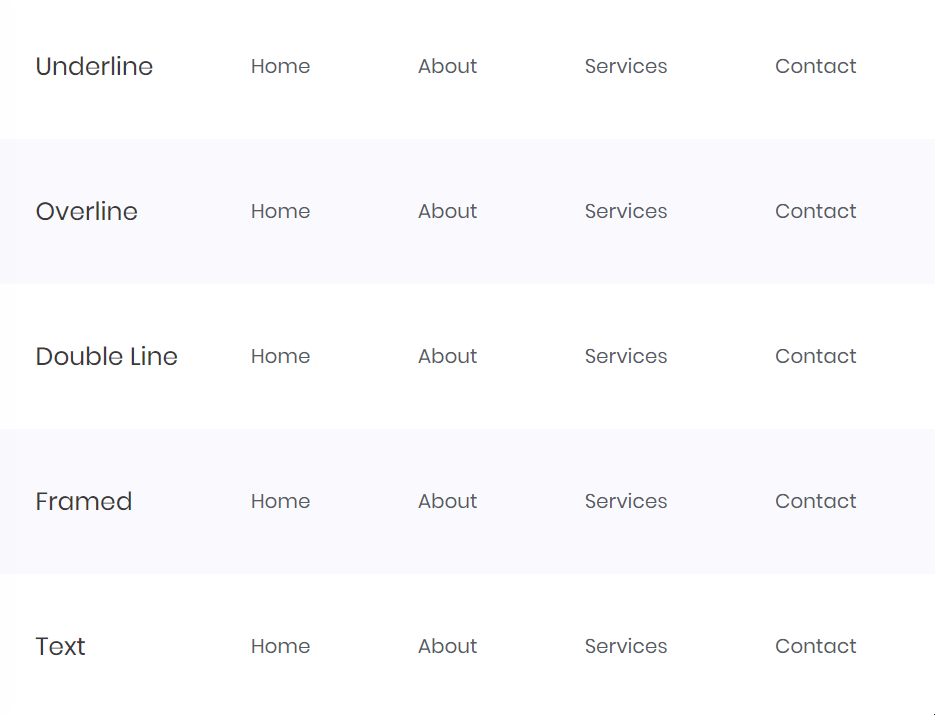Click Home in the Framed navbar

click(280, 501)
